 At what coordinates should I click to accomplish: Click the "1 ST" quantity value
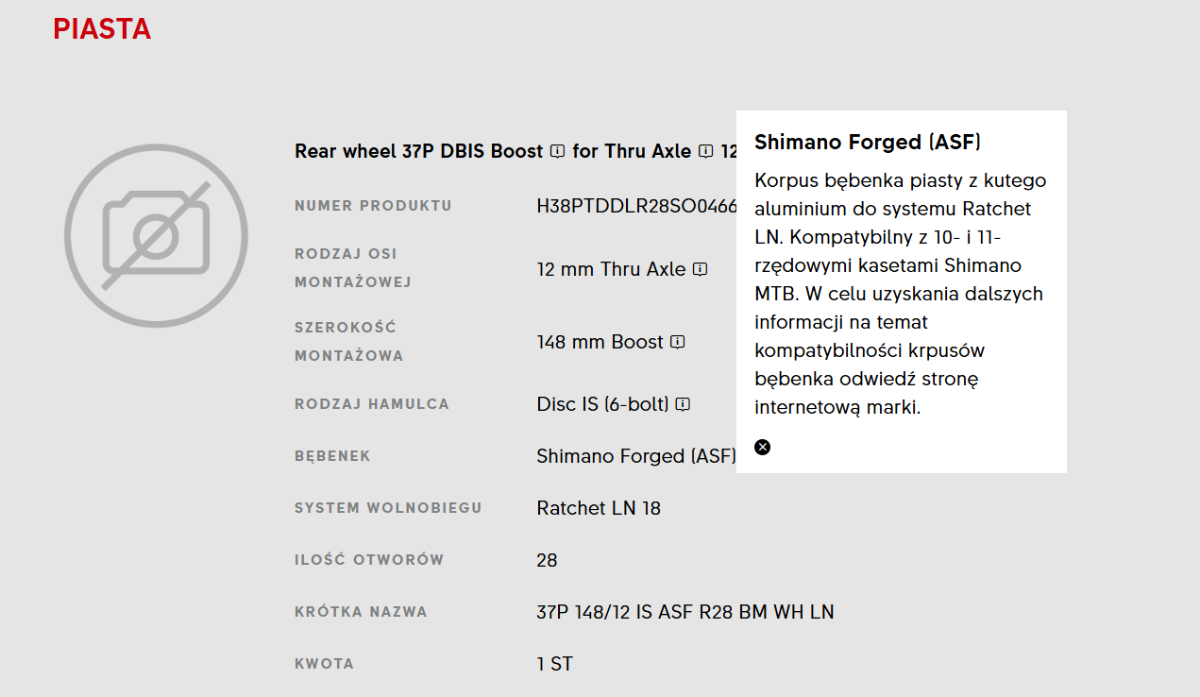click(x=554, y=664)
